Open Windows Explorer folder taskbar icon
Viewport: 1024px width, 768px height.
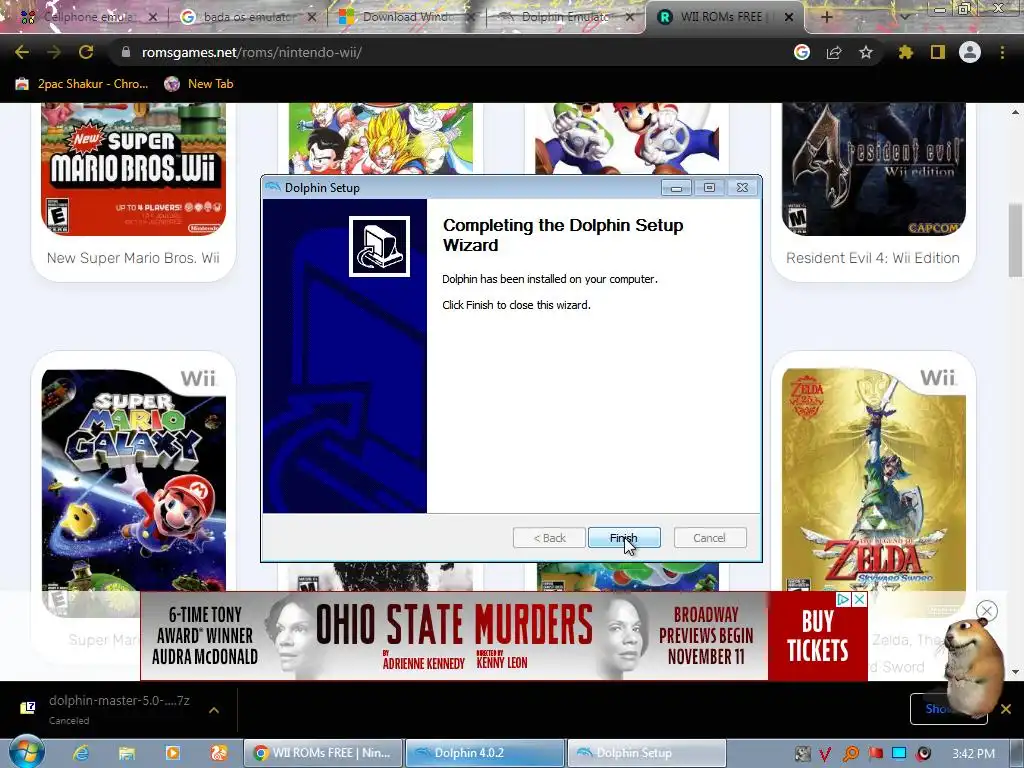(127, 753)
